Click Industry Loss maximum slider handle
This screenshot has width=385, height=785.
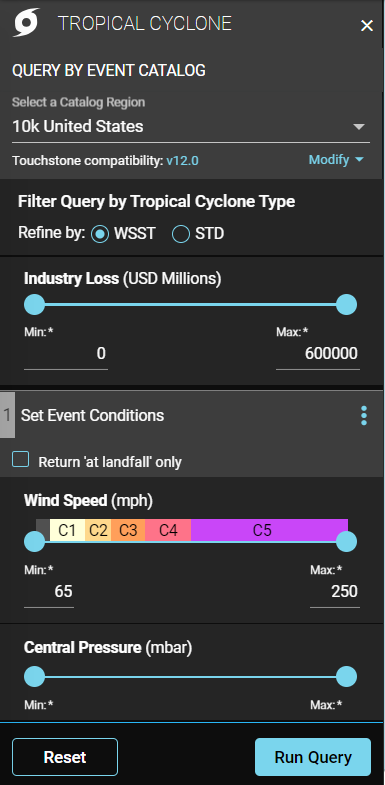[x=346, y=304]
